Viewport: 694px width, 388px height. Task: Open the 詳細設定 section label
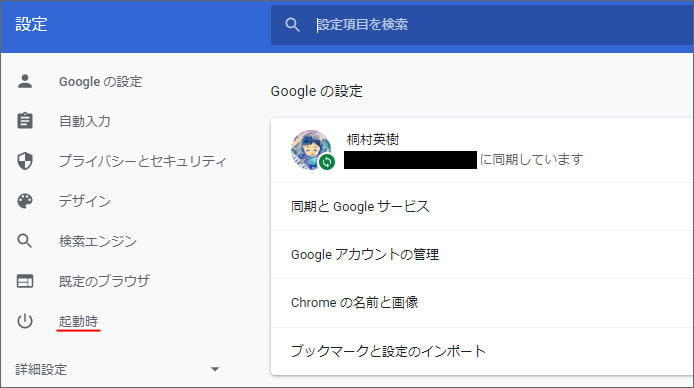click(x=41, y=369)
